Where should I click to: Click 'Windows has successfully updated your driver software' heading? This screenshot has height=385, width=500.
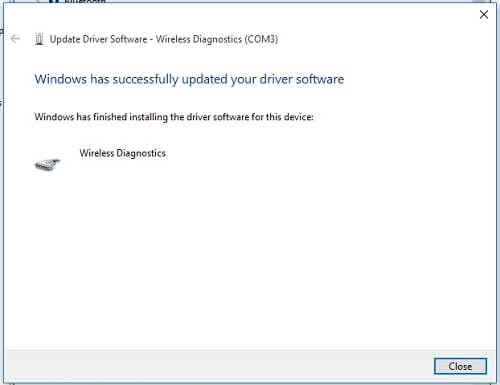pos(189,79)
